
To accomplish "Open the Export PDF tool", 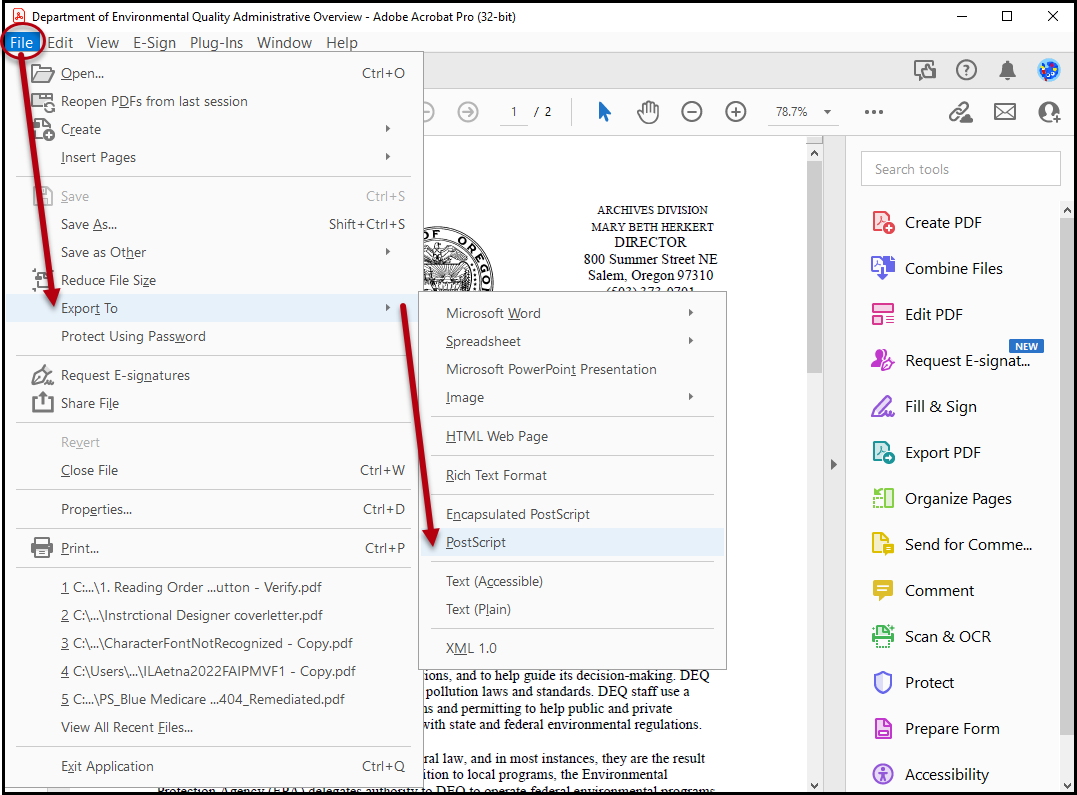I will (927, 453).
